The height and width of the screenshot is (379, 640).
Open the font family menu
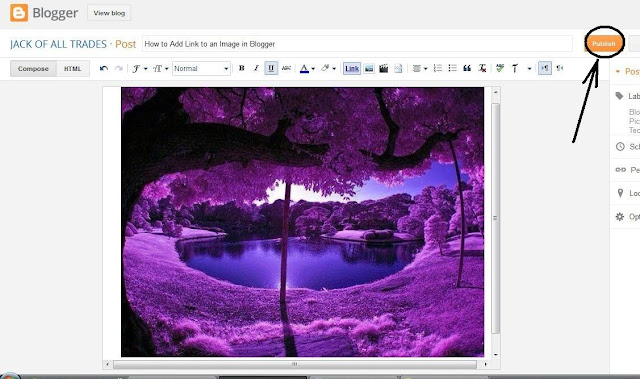(x=139, y=69)
